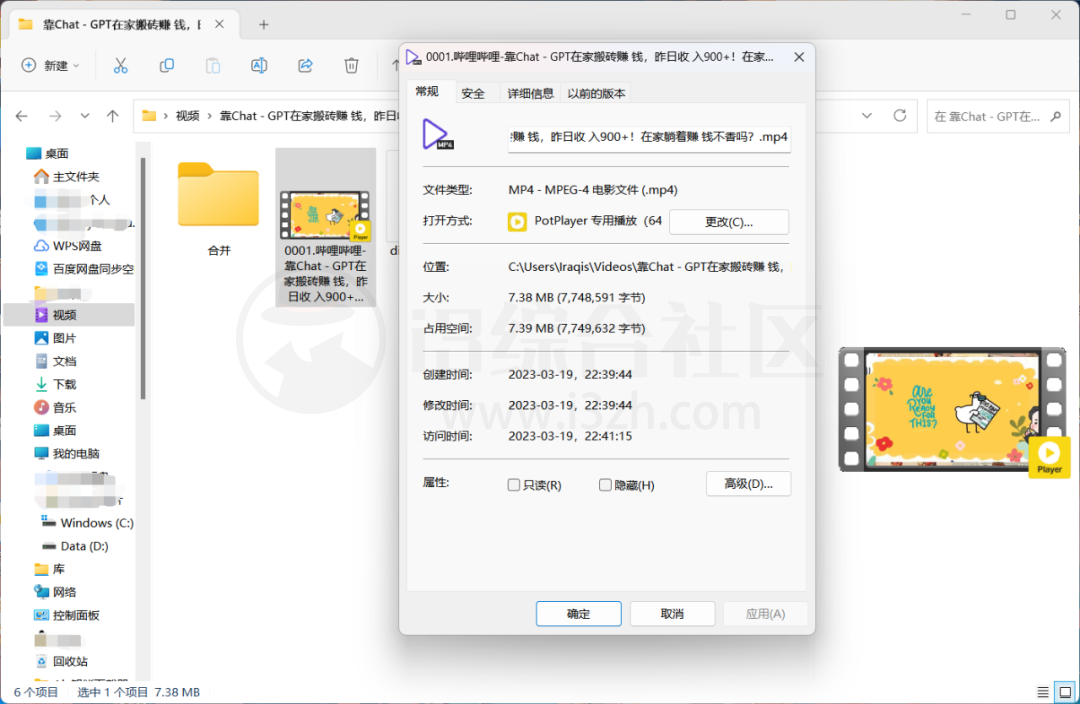1080x704 pixels.
Task: Click the Paste clipboard icon
Action: 213,65
